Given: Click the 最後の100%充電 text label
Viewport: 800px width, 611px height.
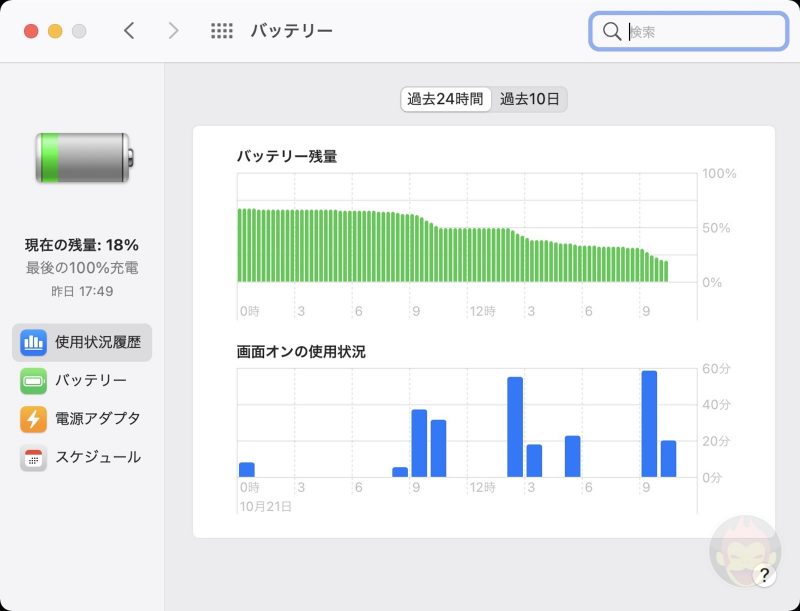Looking at the screenshot, I should (80, 268).
